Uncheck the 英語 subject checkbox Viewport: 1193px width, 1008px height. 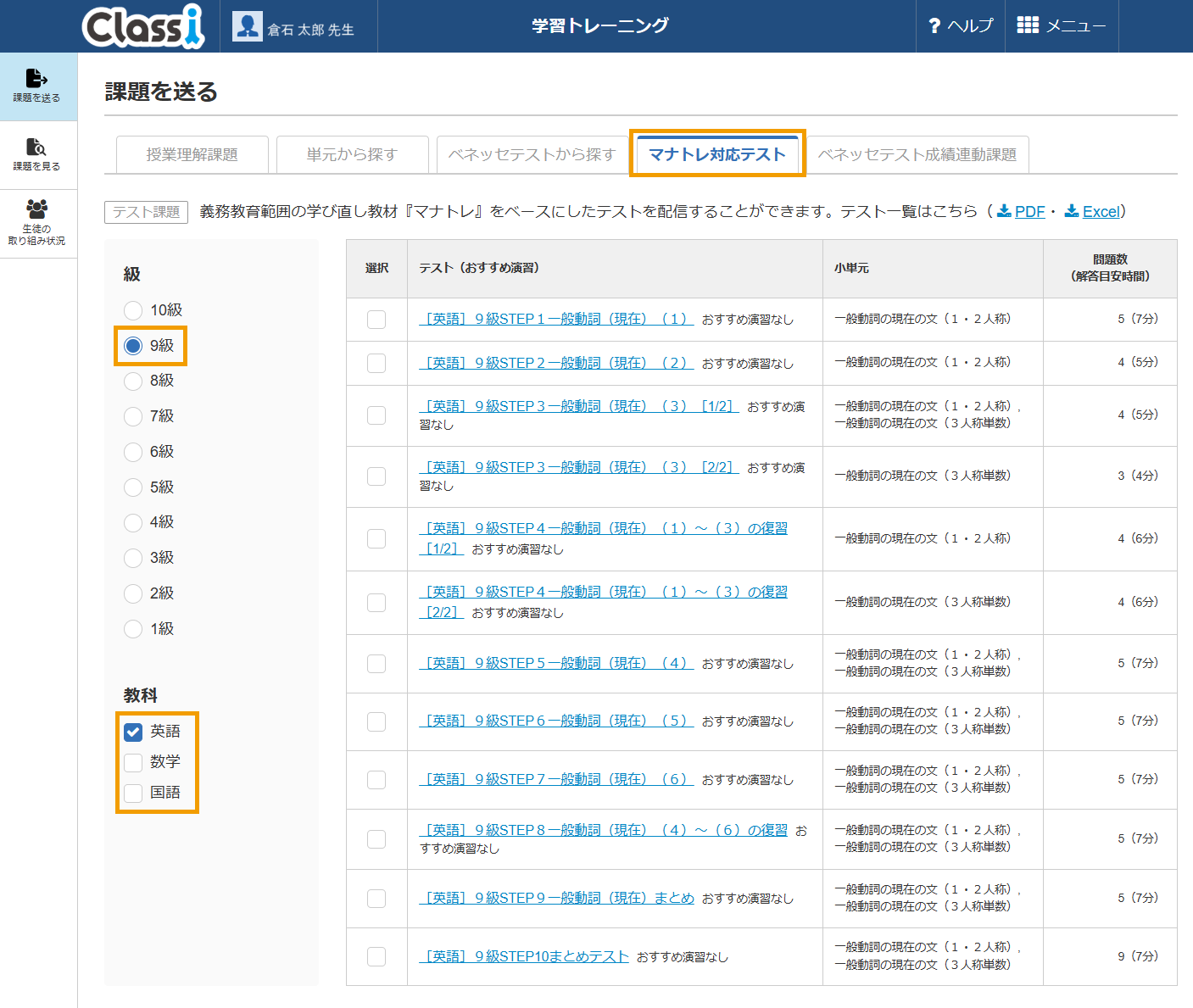[x=133, y=732]
